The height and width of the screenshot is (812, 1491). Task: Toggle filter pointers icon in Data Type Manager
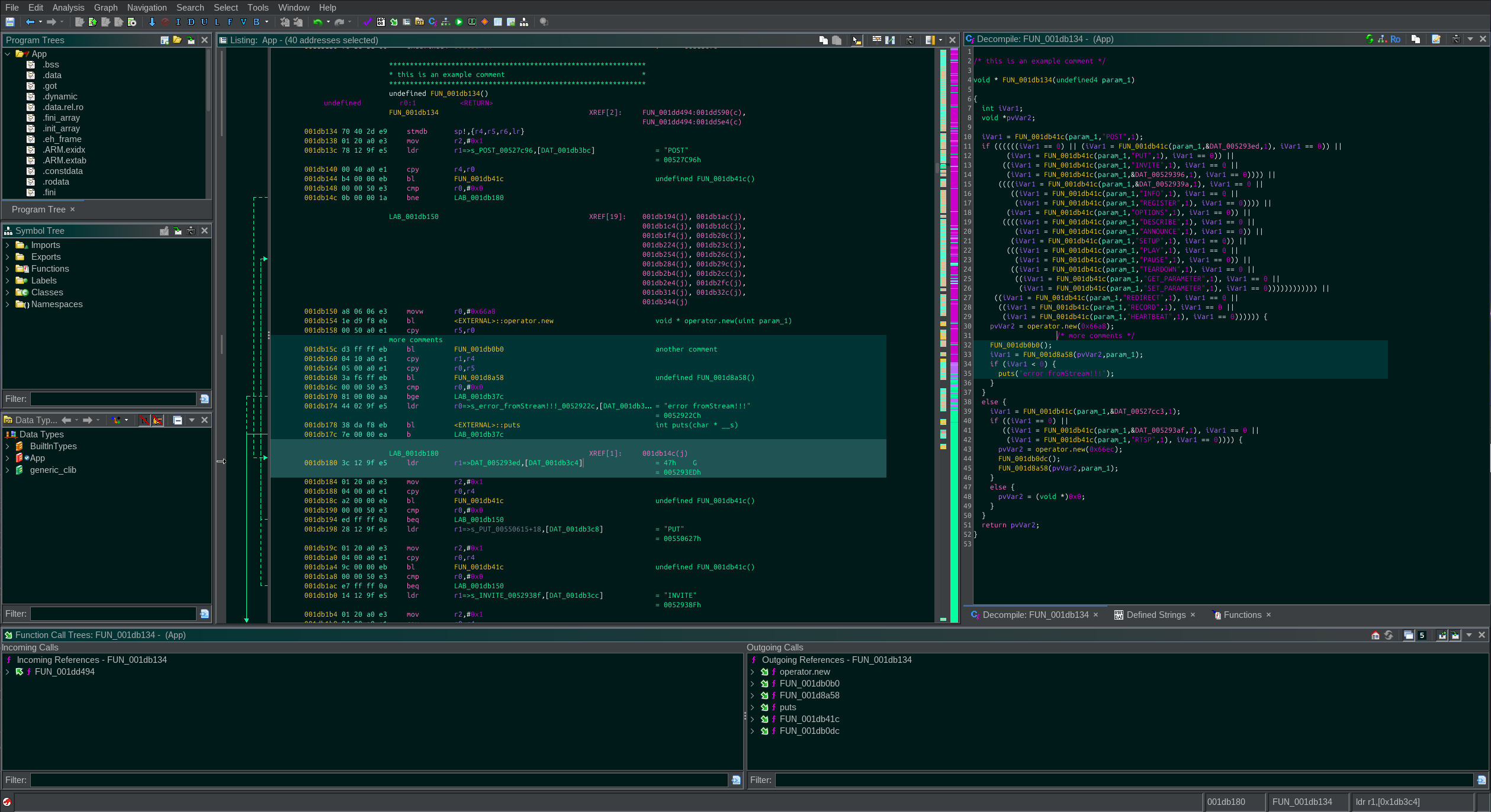tap(158, 420)
